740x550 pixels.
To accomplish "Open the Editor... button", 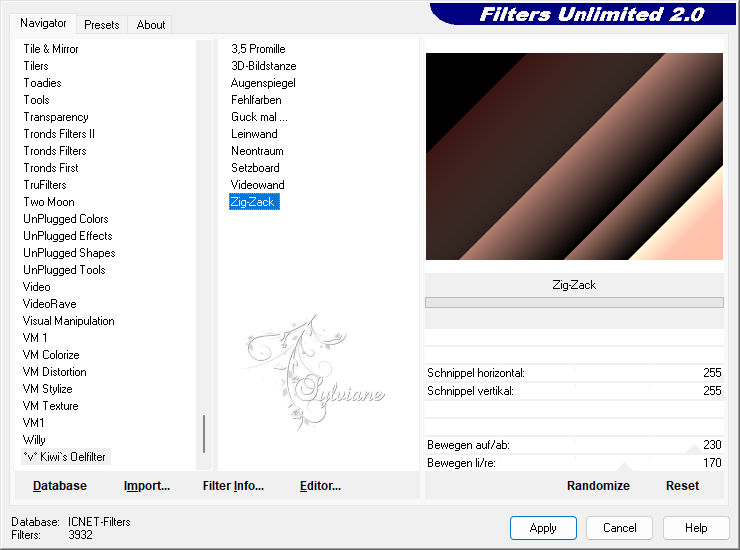I will 320,486.
